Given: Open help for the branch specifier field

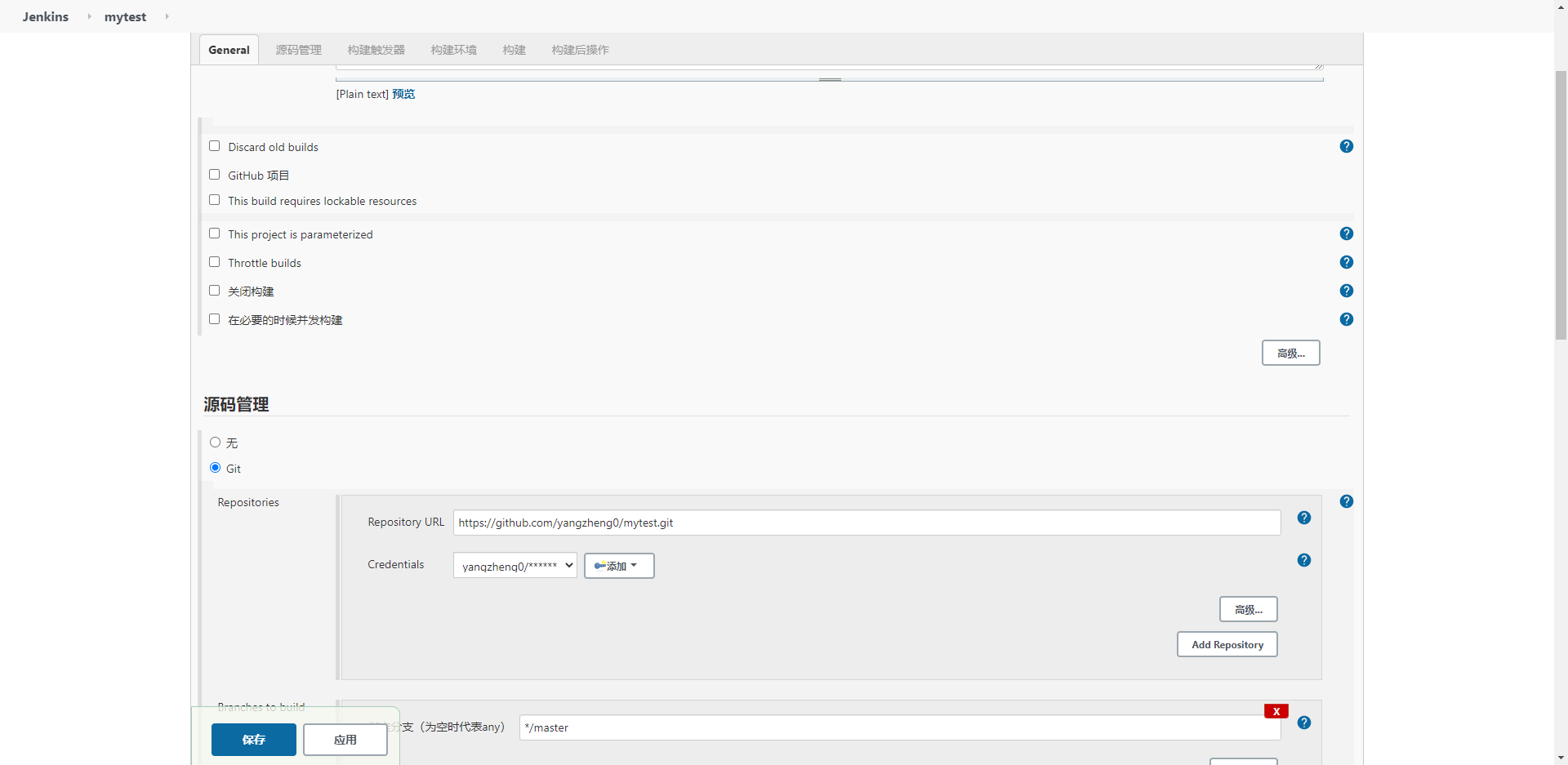Looking at the screenshot, I should pyautogui.click(x=1304, y=723).
